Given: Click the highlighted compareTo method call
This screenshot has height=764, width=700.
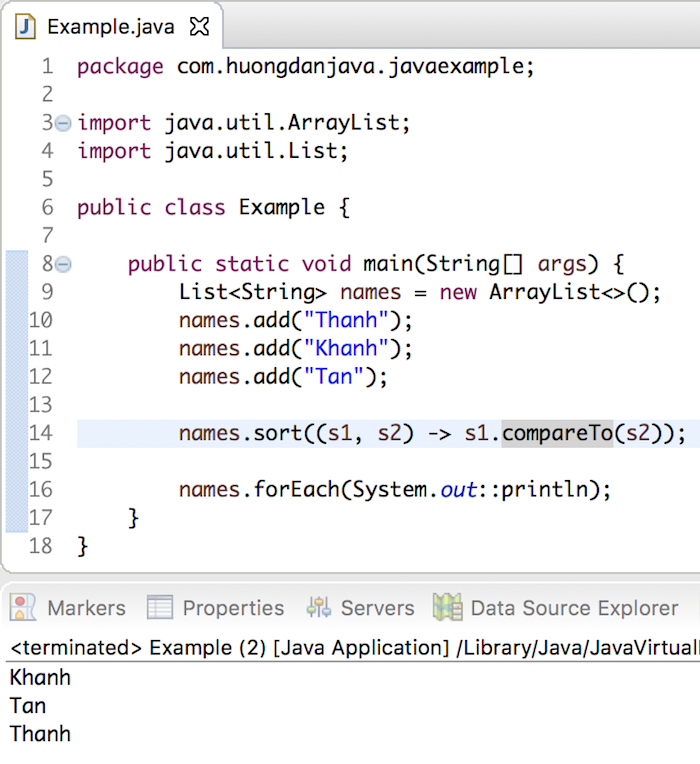Looking at the screenshot, I should point(557,433).
